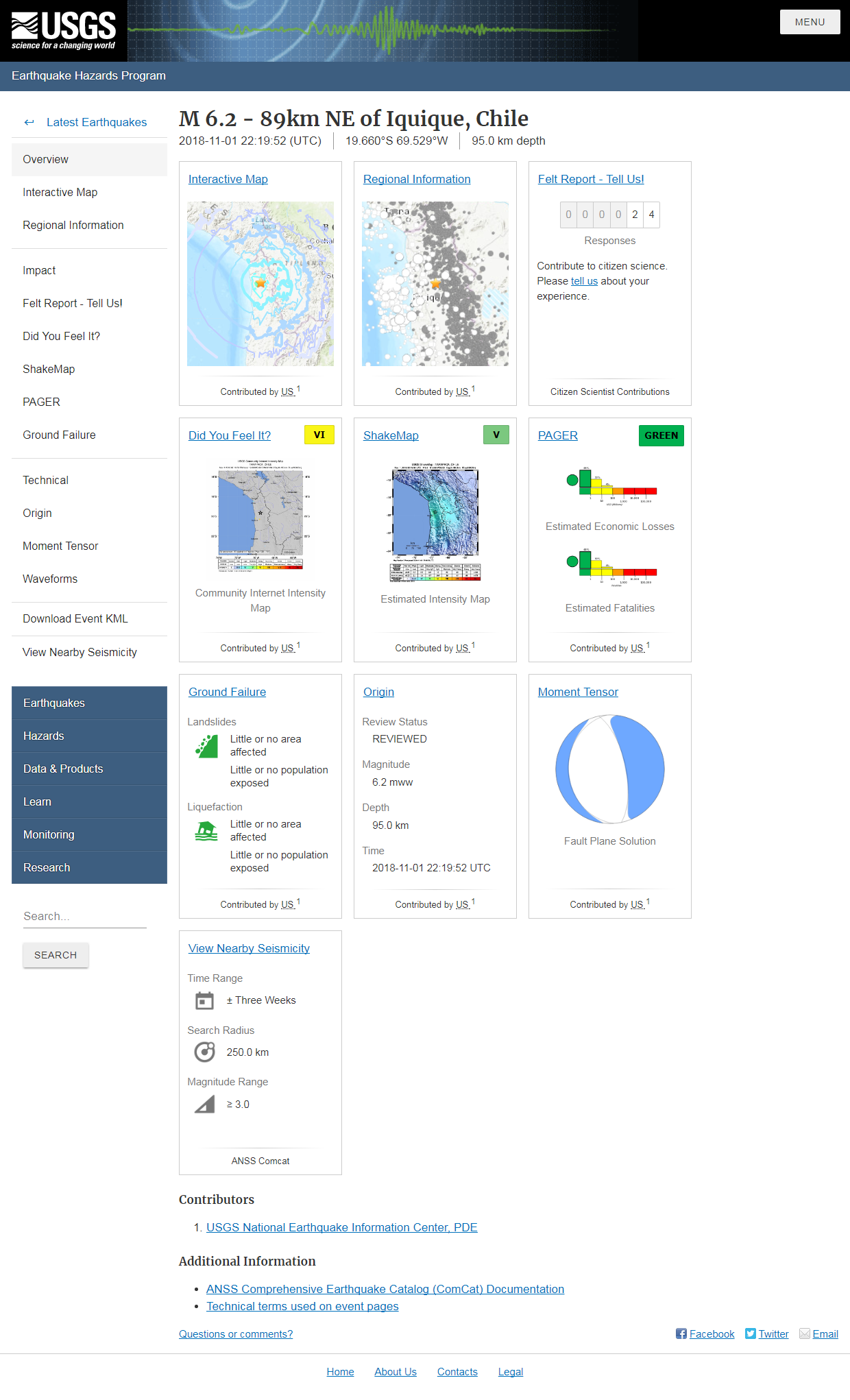The height and width of the screenshot is (1400, 850).
Task: Click the felt report responses counter
Action: 610,215
